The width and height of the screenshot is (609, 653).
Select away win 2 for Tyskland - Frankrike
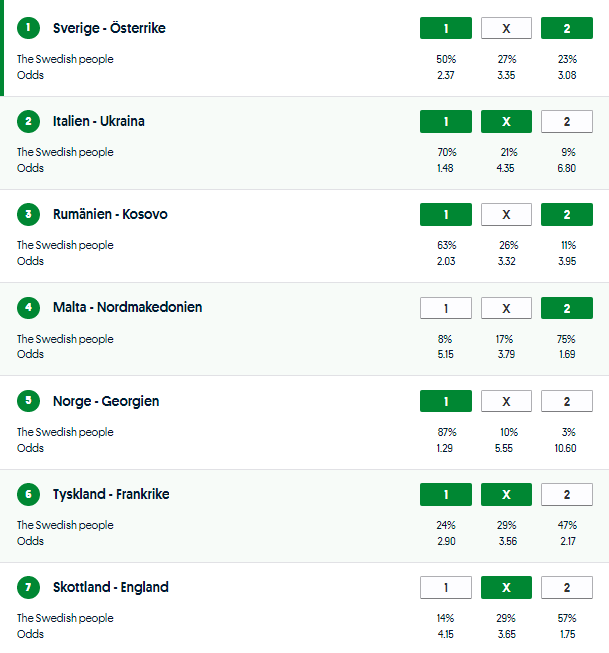(566, 494)
